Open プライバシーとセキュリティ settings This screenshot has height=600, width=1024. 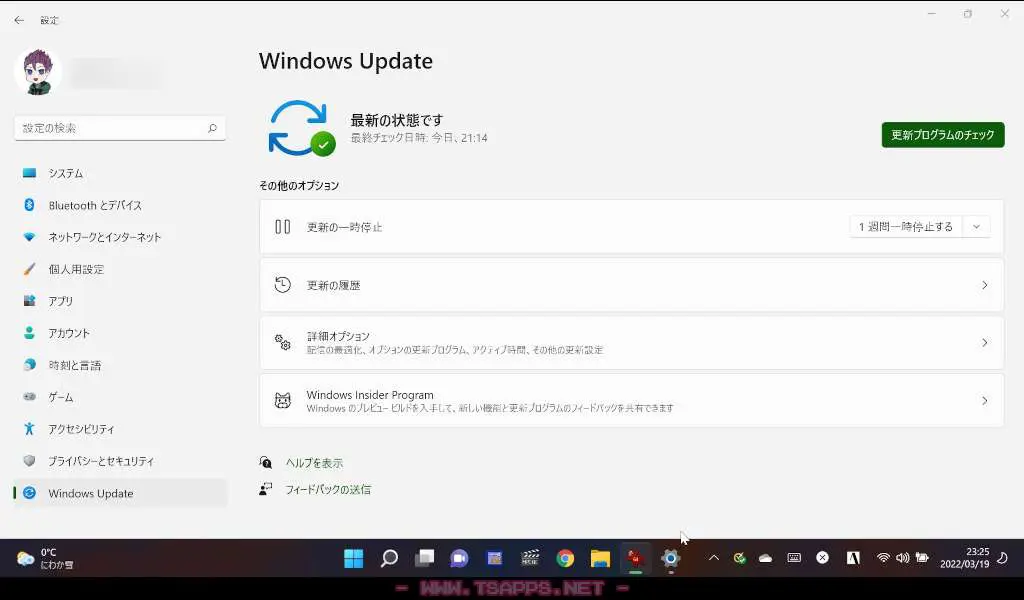[x=95, y=461]
